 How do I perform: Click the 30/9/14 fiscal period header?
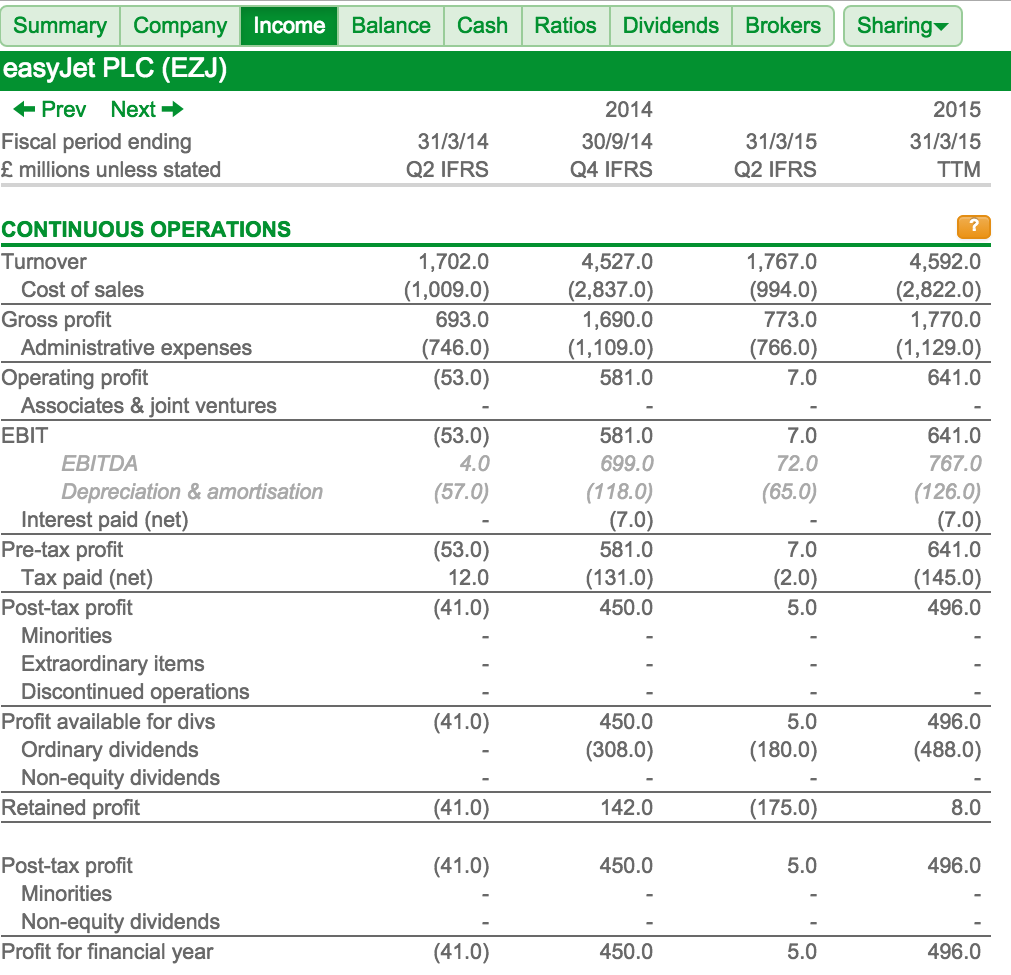[x=617, y=141]
